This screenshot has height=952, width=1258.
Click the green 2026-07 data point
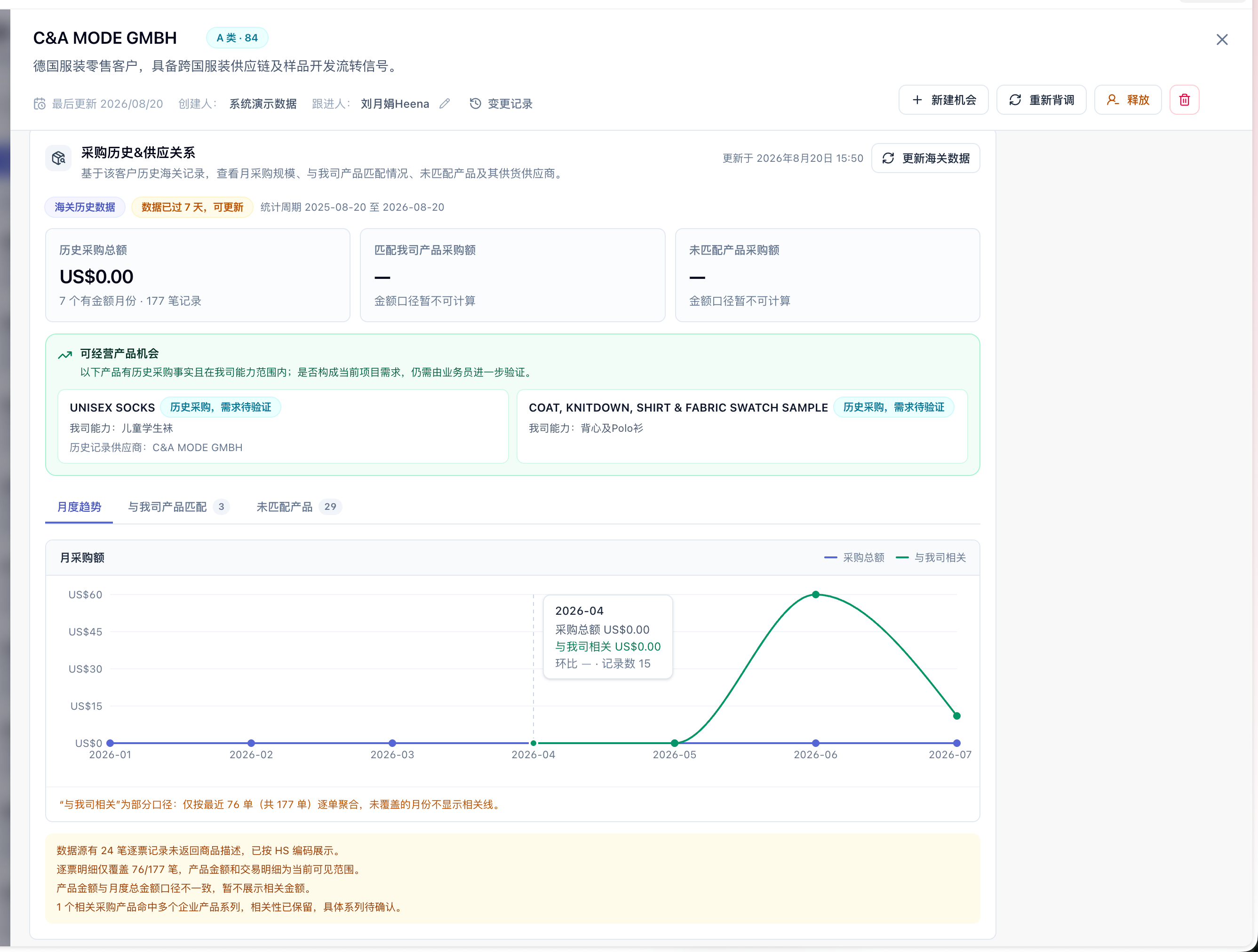[956, 716]
